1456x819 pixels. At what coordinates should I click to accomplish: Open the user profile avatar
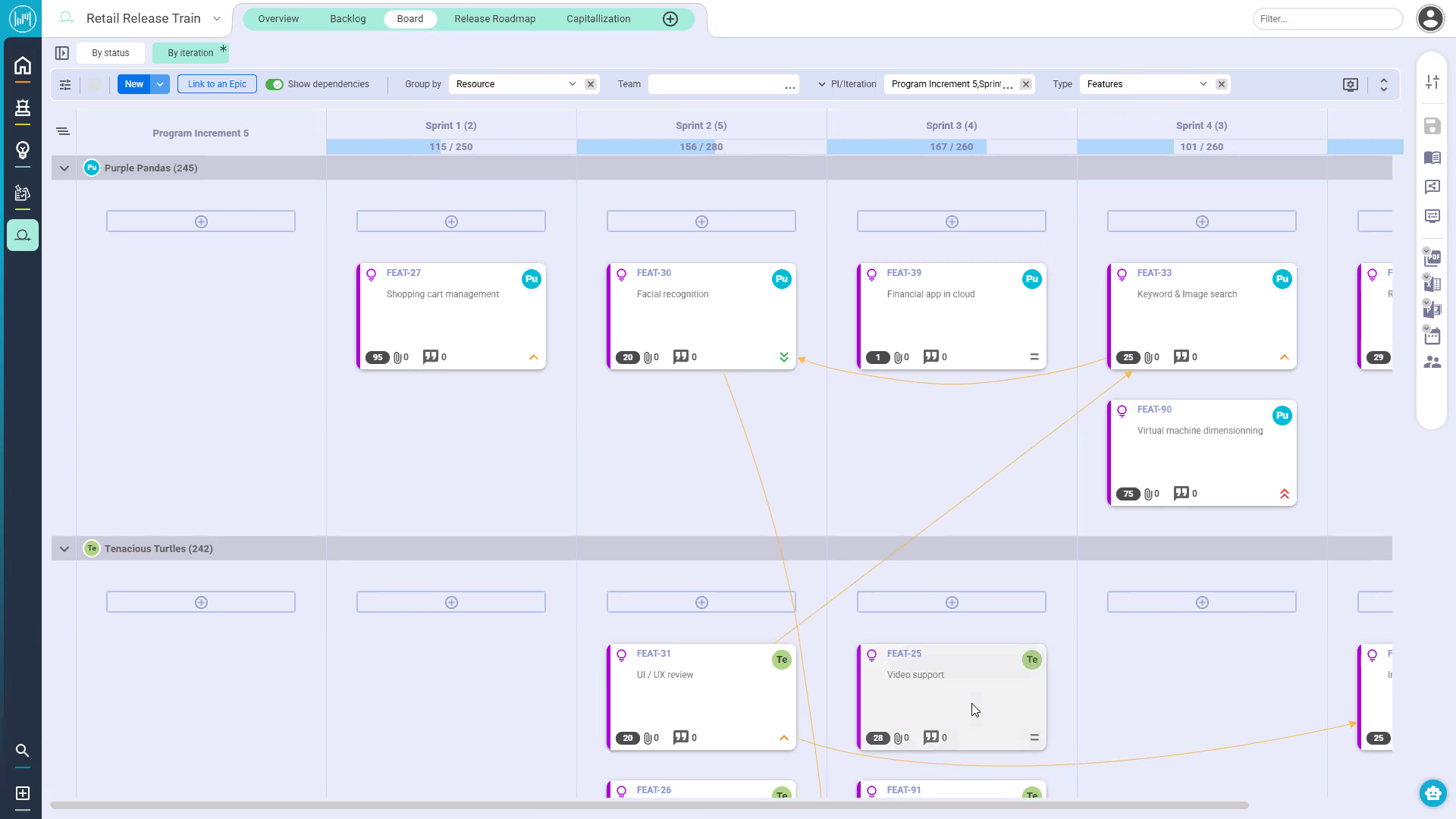tap(1430, 19)
